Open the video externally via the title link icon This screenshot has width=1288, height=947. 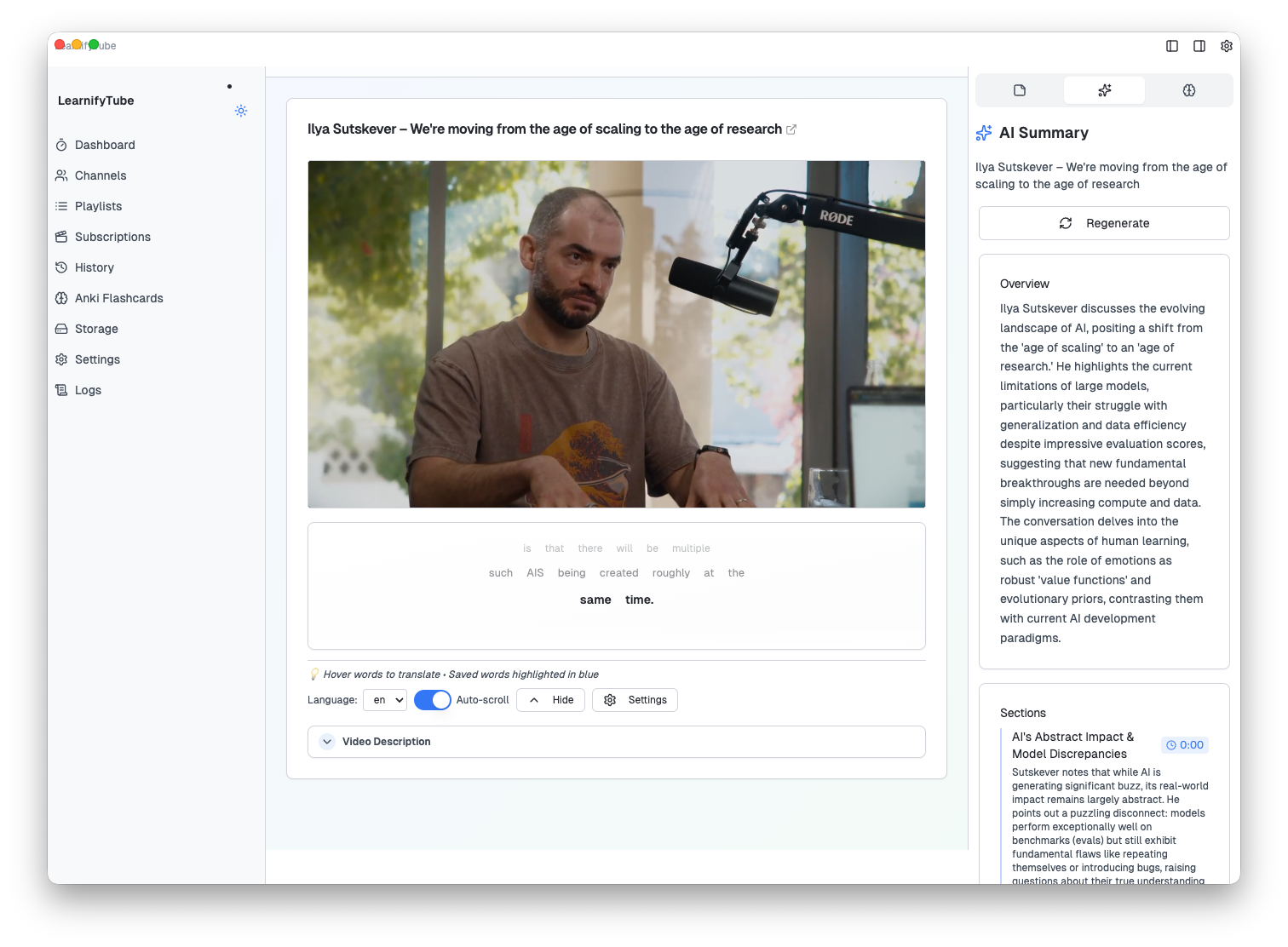792,129
